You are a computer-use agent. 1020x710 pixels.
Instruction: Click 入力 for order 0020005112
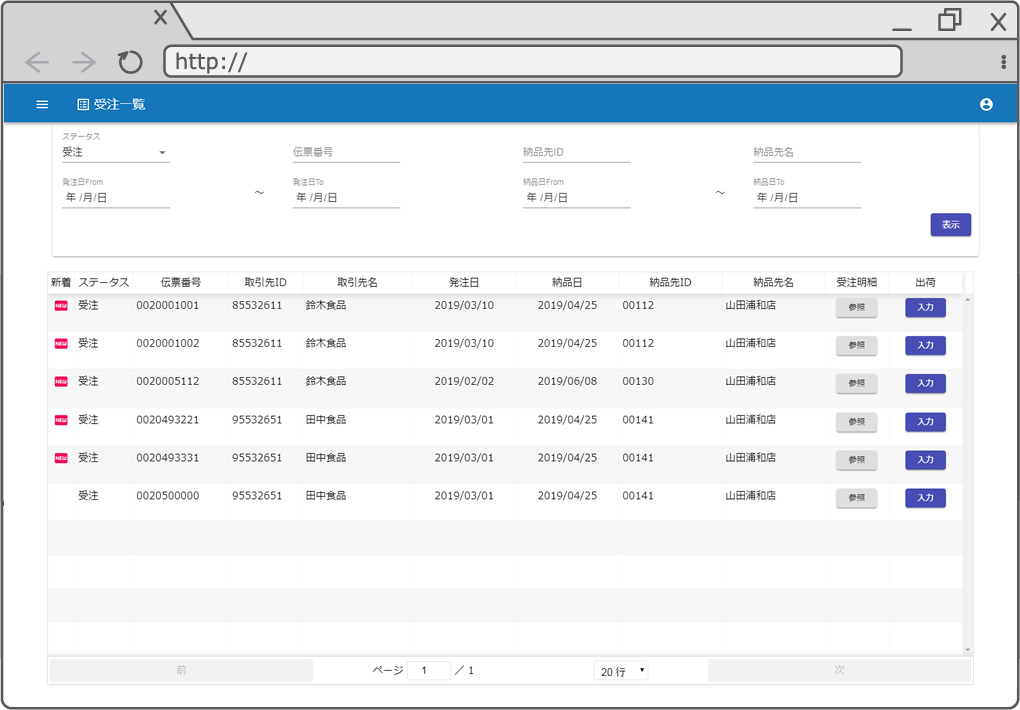[x=924, y=383]
